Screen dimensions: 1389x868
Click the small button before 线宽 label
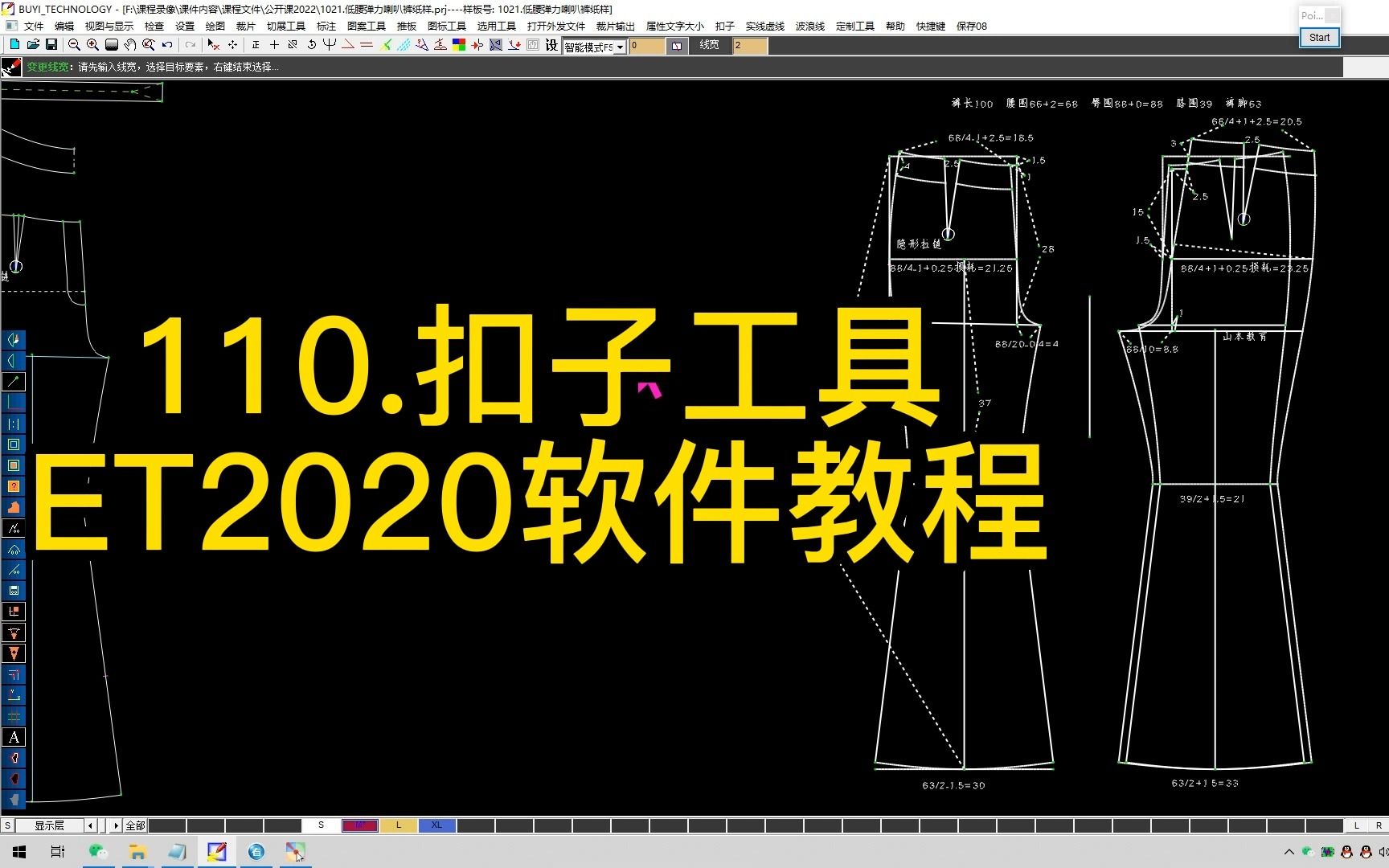point(678,46)
